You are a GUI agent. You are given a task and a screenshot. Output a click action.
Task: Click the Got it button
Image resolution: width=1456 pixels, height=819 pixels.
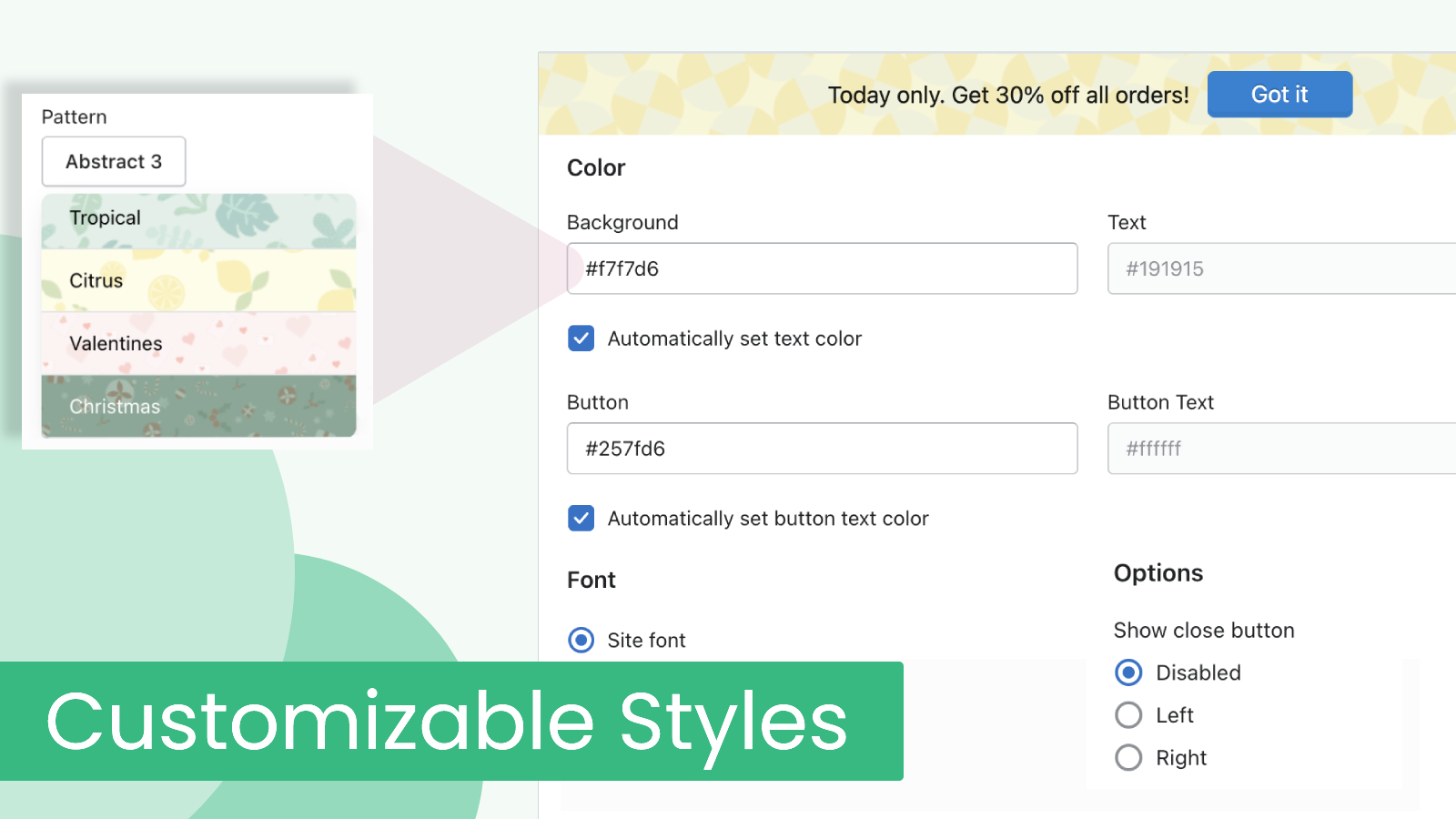[x=1279, y=94]
